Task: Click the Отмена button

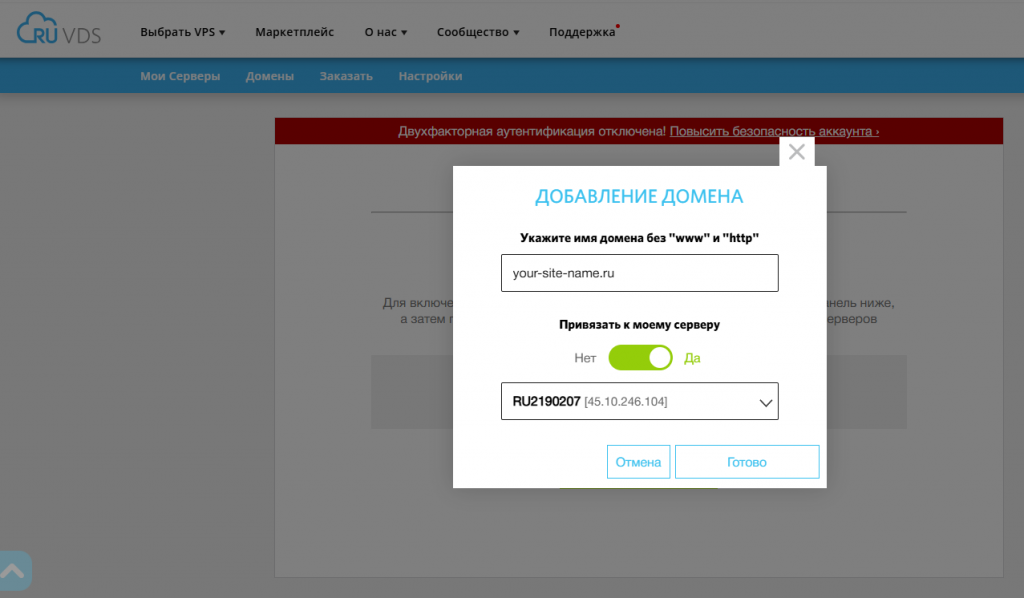Action: pyautogui.click(x=638, y=462)
